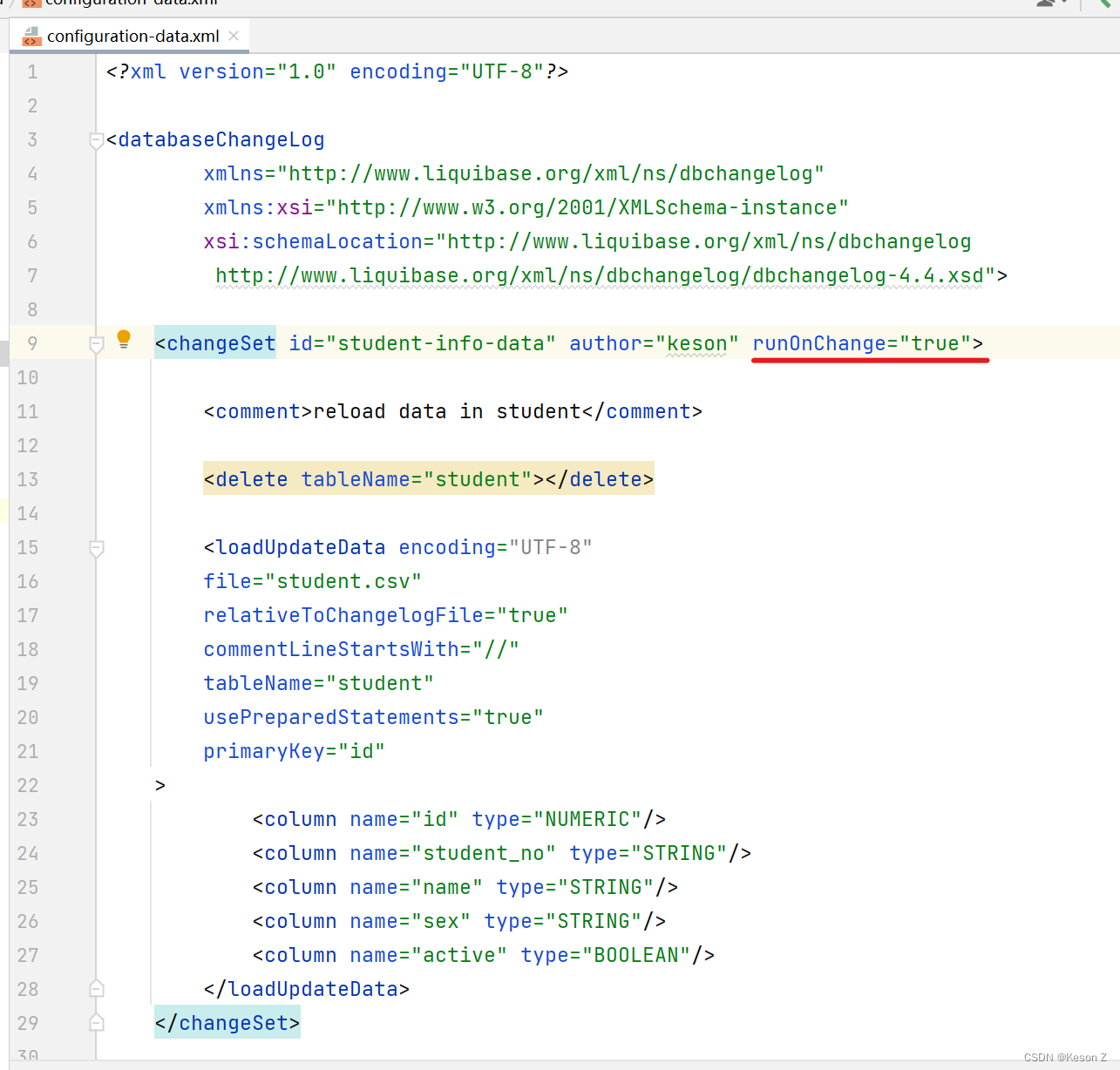Click the xmlns:xsi XMLSchema-instance URL

587,207
